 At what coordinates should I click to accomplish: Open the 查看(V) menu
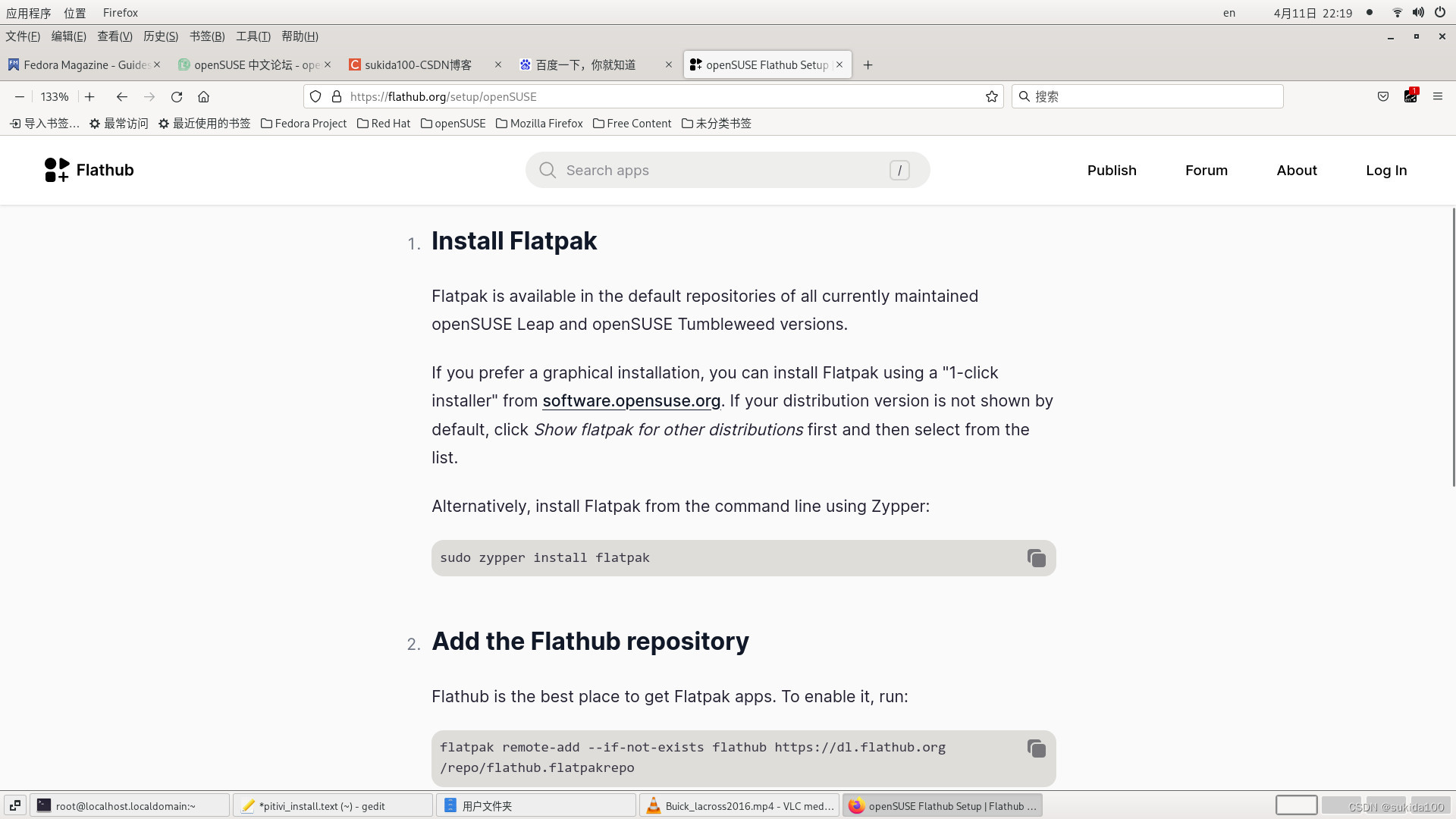[115, 36]
